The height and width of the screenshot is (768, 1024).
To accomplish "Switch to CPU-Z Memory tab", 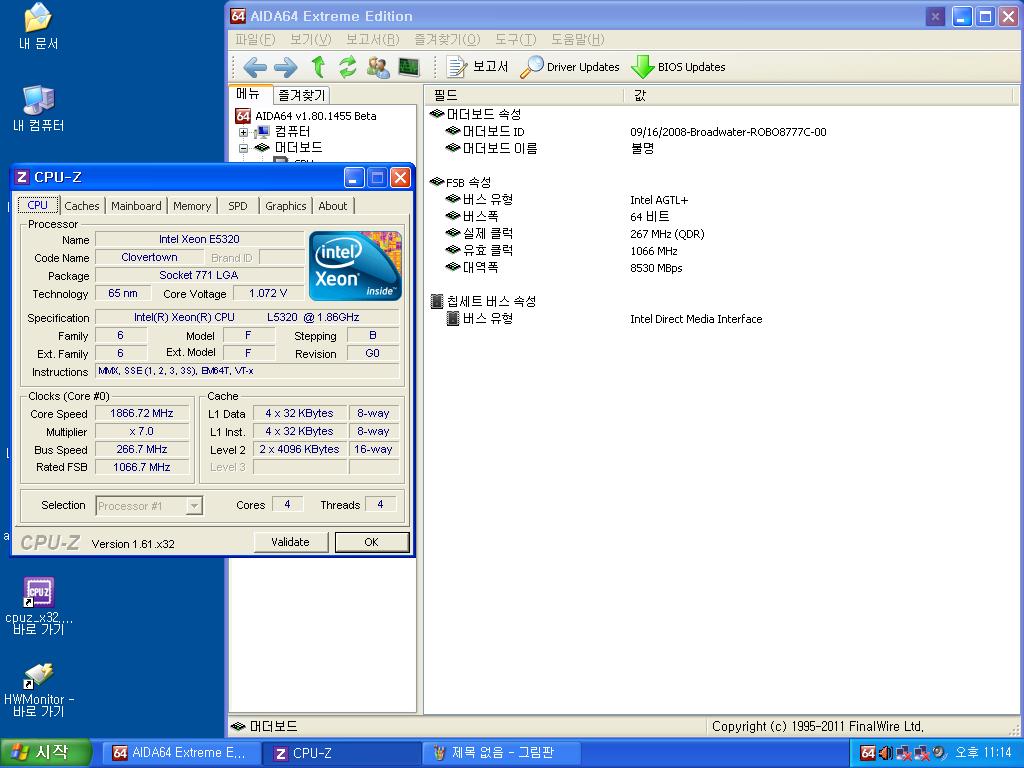I will [192, 206].
